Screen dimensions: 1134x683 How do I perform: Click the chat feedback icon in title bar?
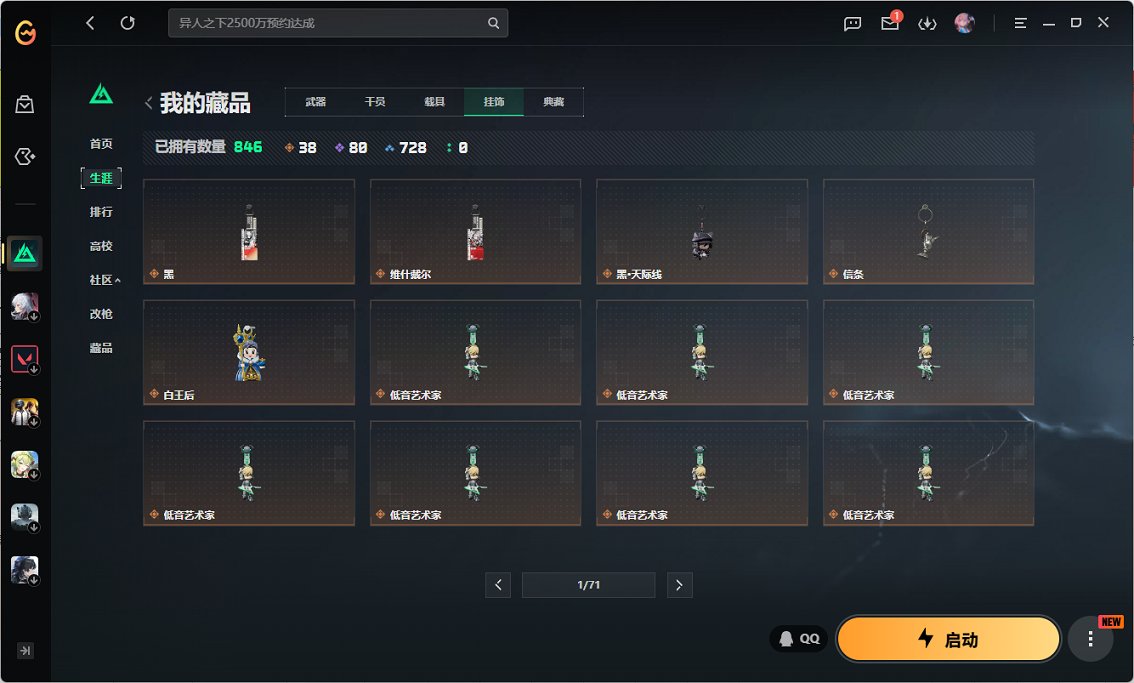coord(851,23)
